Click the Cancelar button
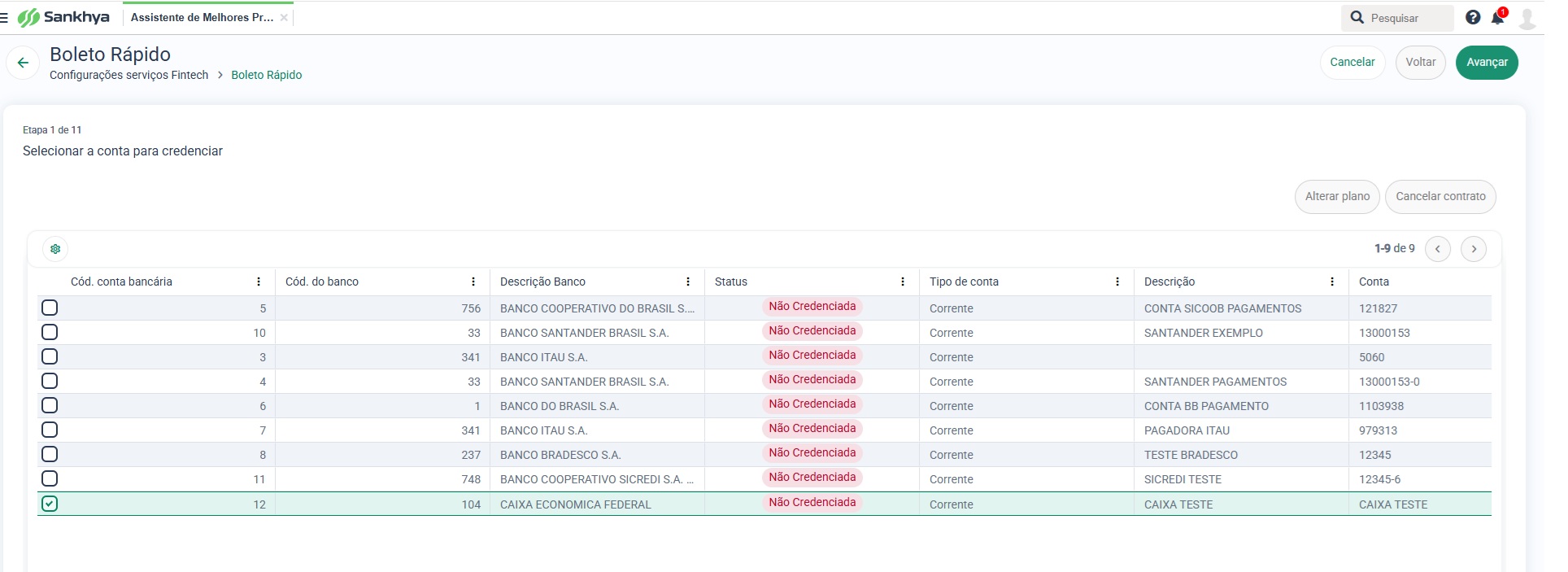The image size is (1568, 572). [1352, 62]
